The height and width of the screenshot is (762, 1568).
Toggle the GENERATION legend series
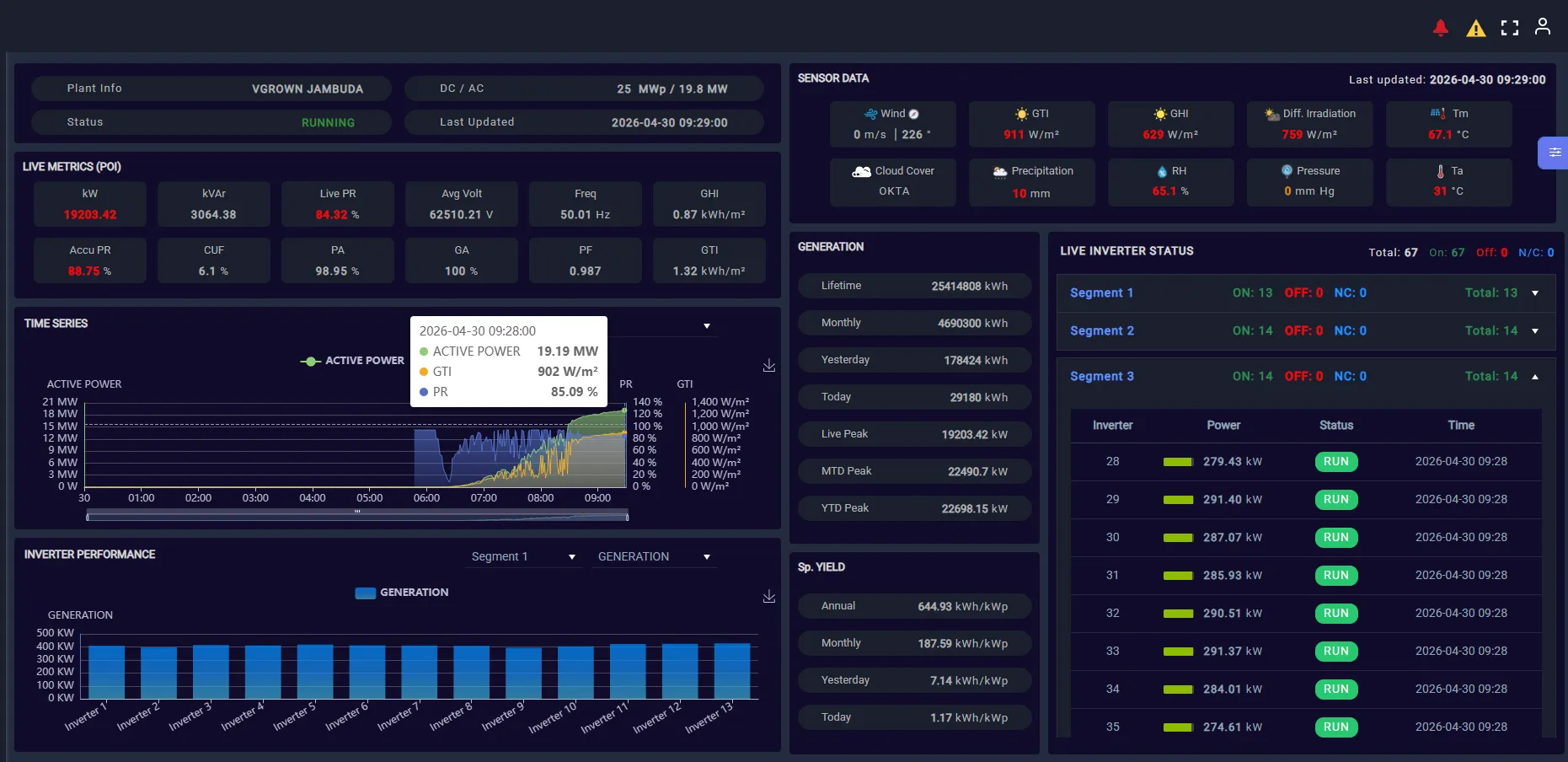tap(402, 593)
